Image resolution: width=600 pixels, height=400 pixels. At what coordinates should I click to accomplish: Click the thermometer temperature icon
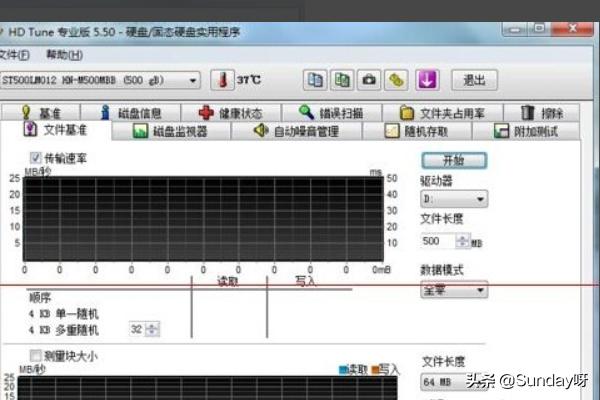pos(222,80)
